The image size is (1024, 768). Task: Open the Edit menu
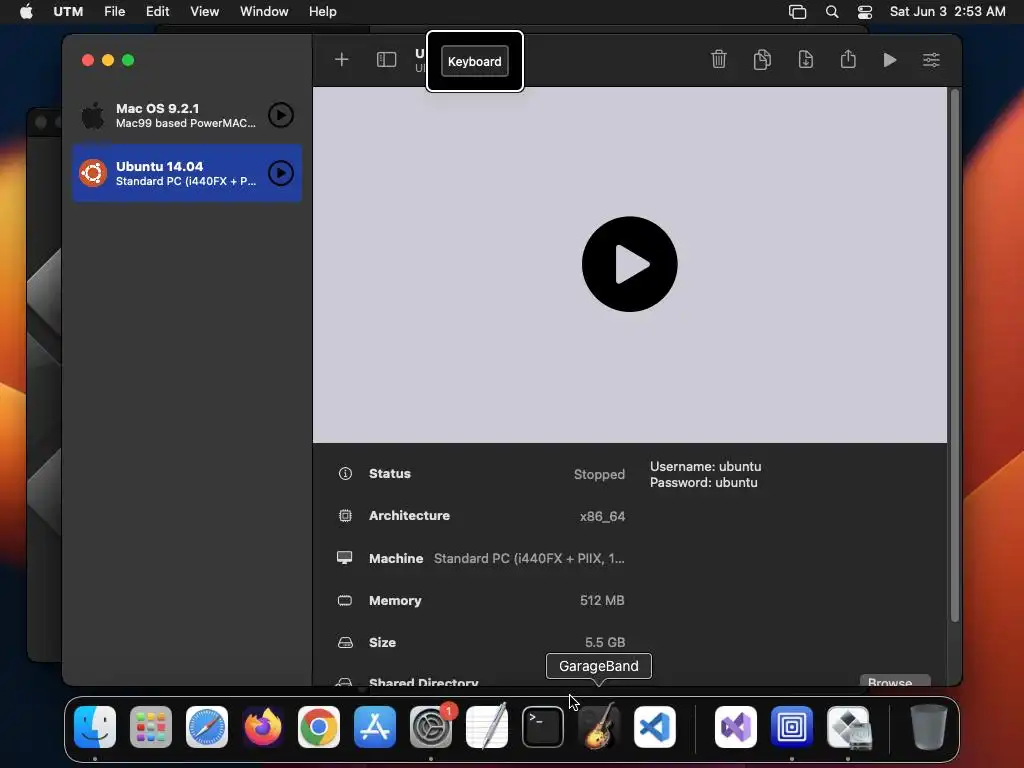157,12
